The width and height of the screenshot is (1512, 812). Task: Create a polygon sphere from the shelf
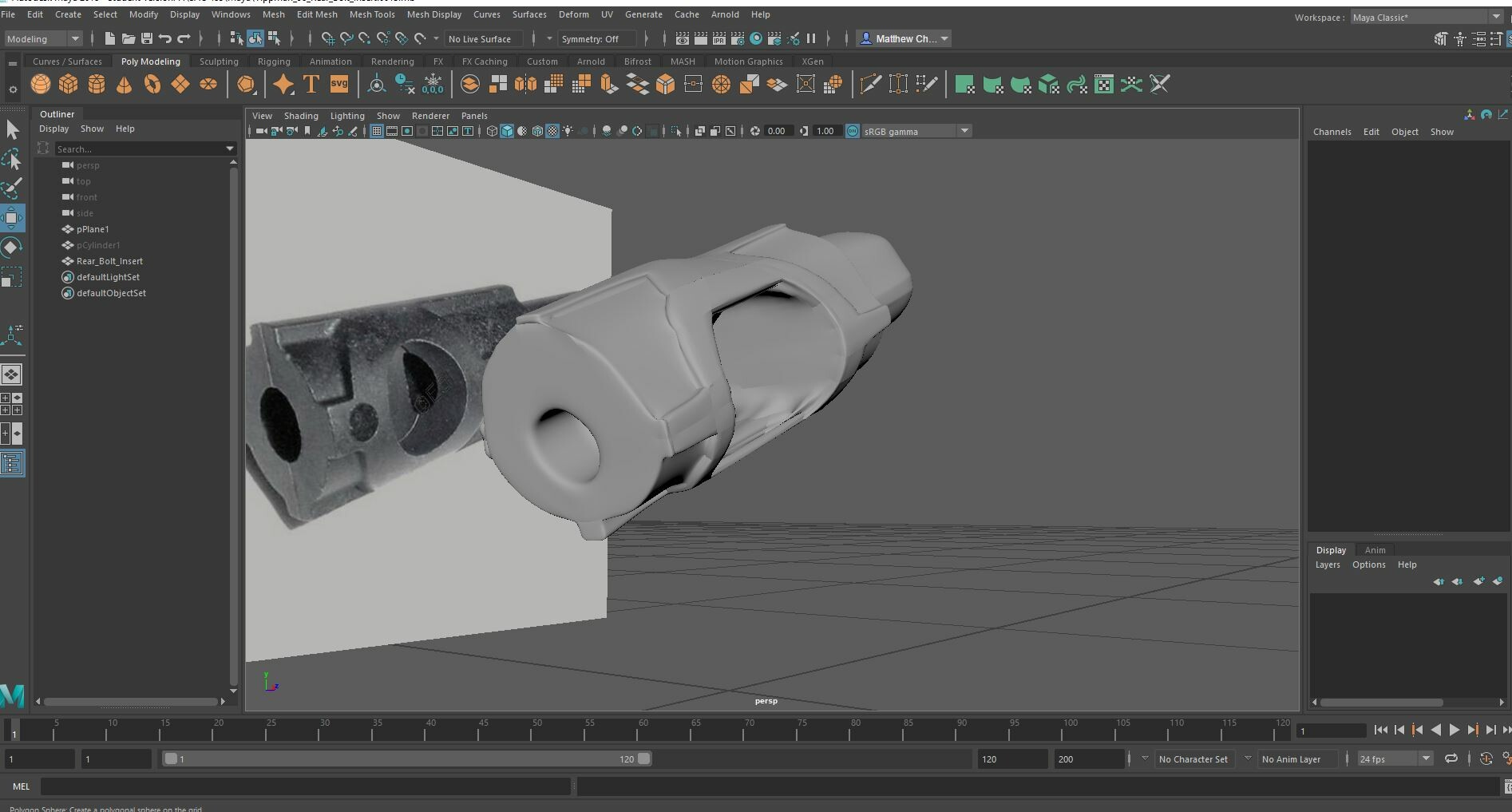[40, 84]
